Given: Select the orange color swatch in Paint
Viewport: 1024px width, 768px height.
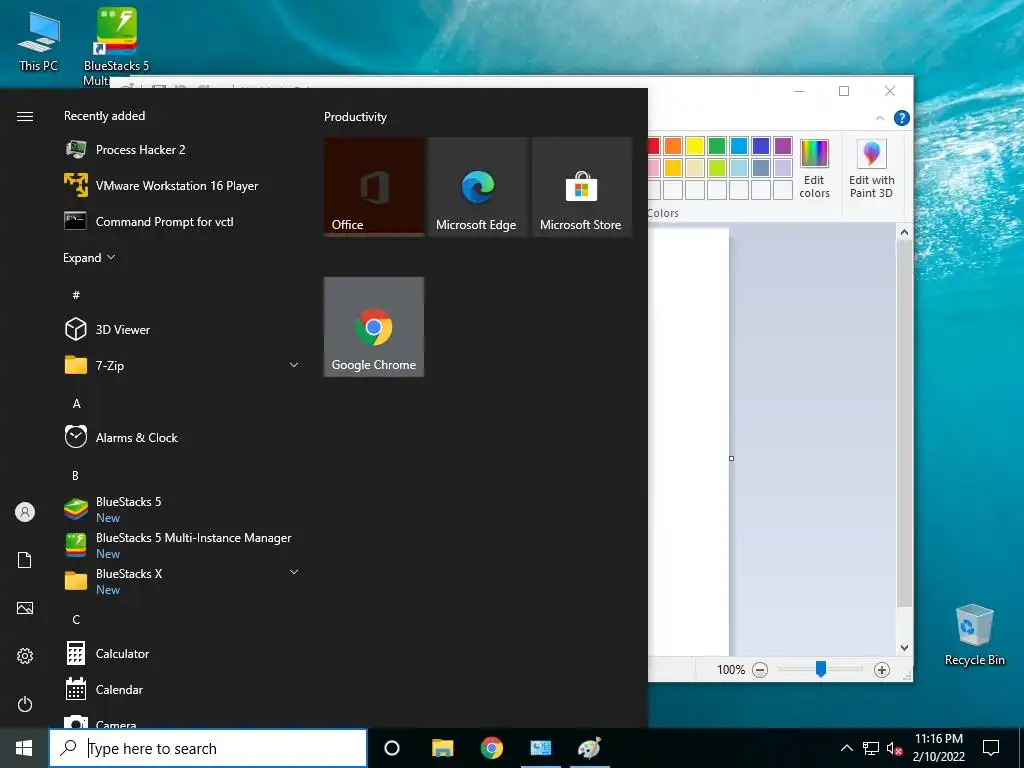Looking at the screenshot, I should [673, 146].
